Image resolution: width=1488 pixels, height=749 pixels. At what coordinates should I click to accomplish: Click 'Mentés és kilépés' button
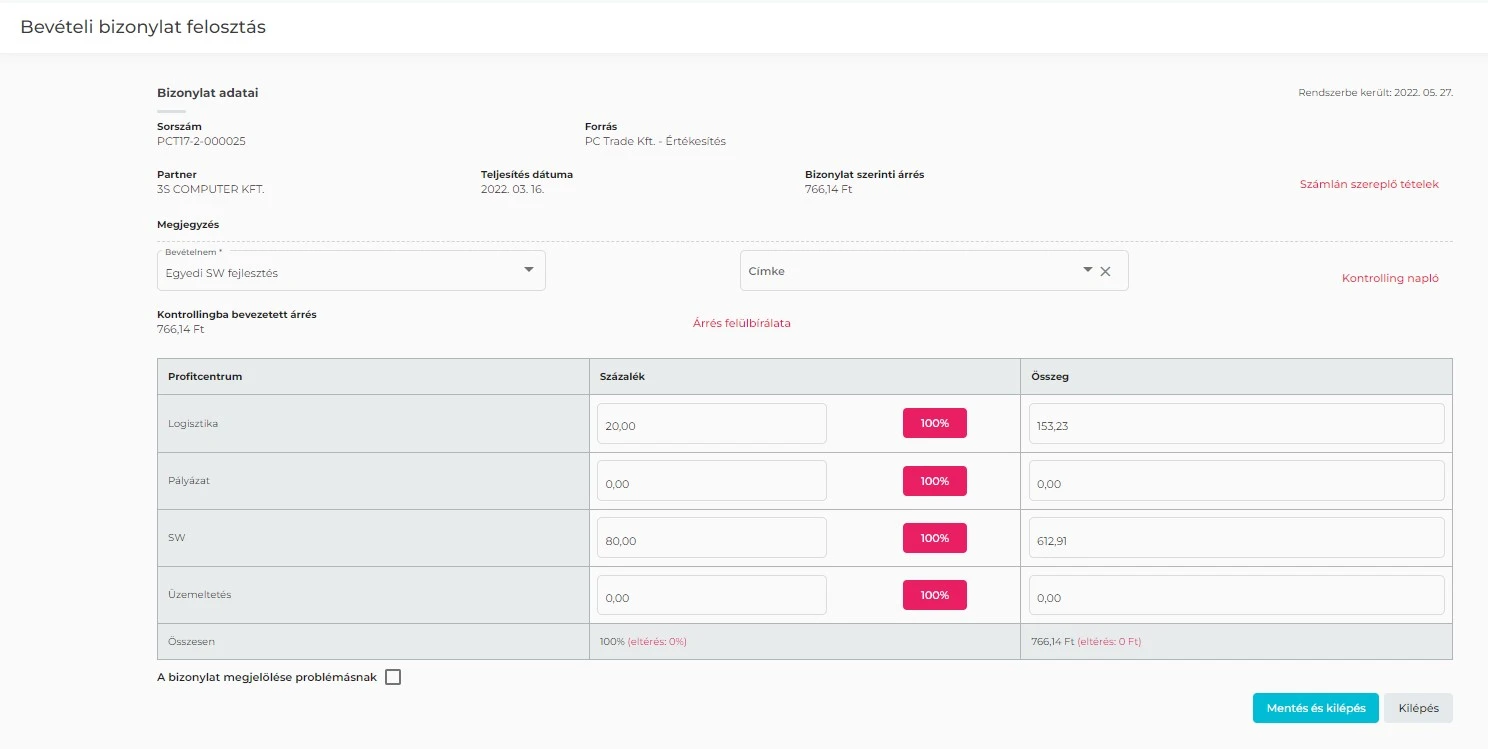pos(1315,708)
